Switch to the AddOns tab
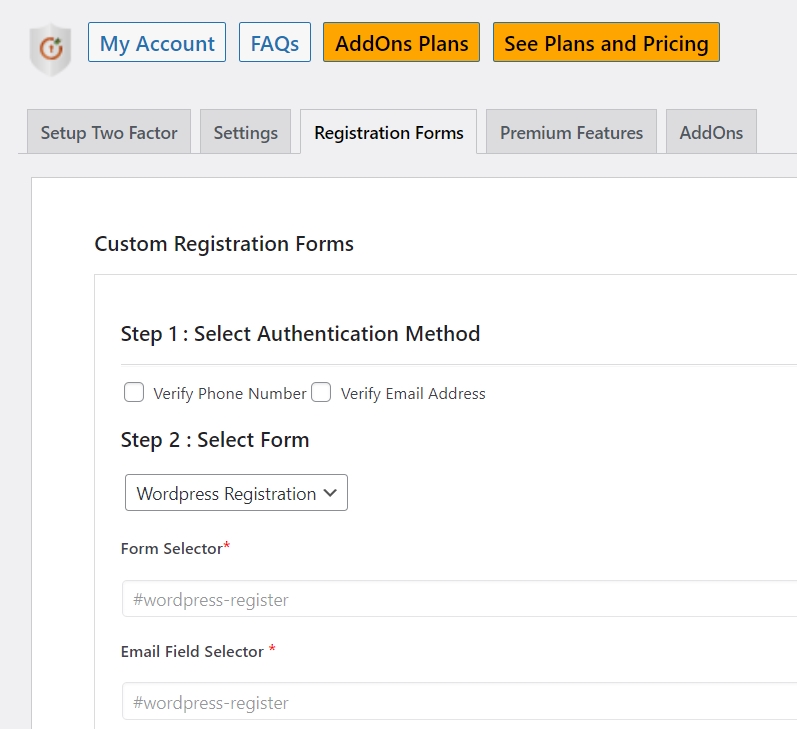The width and height of the screenshot is (797, 729). pos(711,133)
